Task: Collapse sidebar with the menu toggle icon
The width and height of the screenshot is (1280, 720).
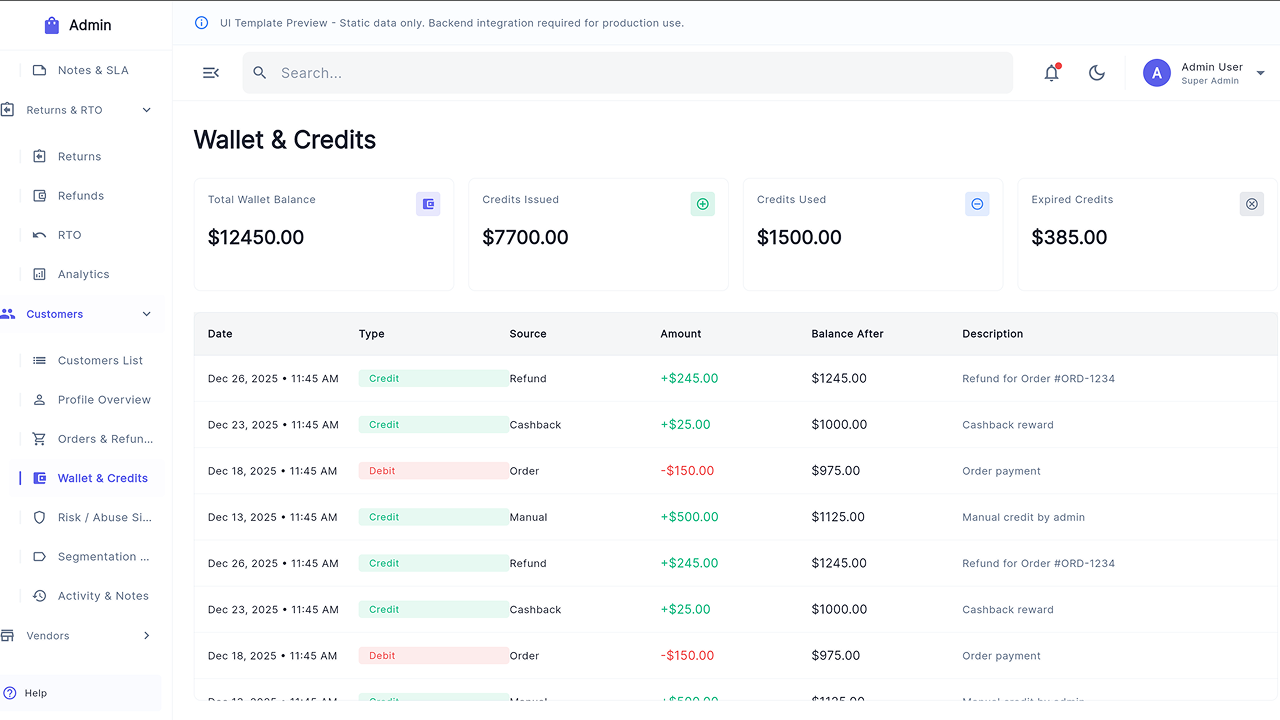Action: (x=211, y=73)
